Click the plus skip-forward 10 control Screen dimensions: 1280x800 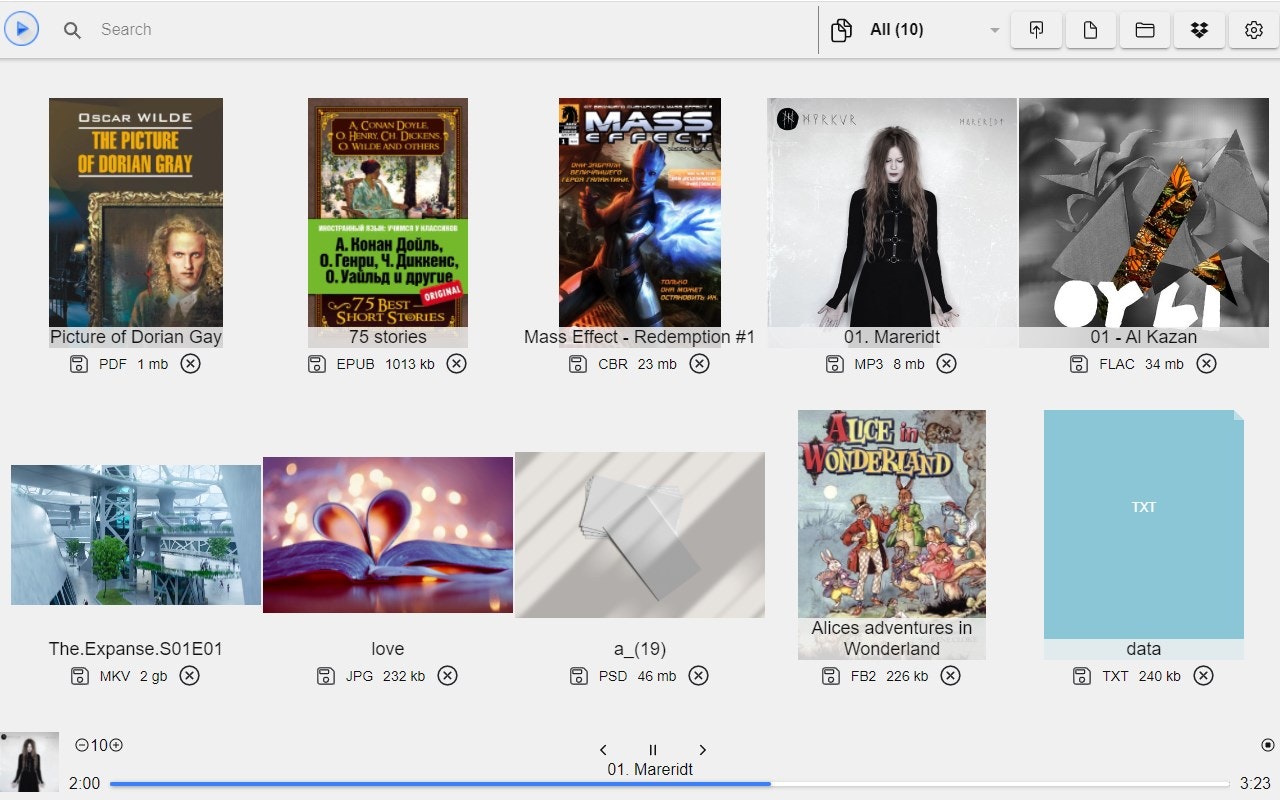117,745
